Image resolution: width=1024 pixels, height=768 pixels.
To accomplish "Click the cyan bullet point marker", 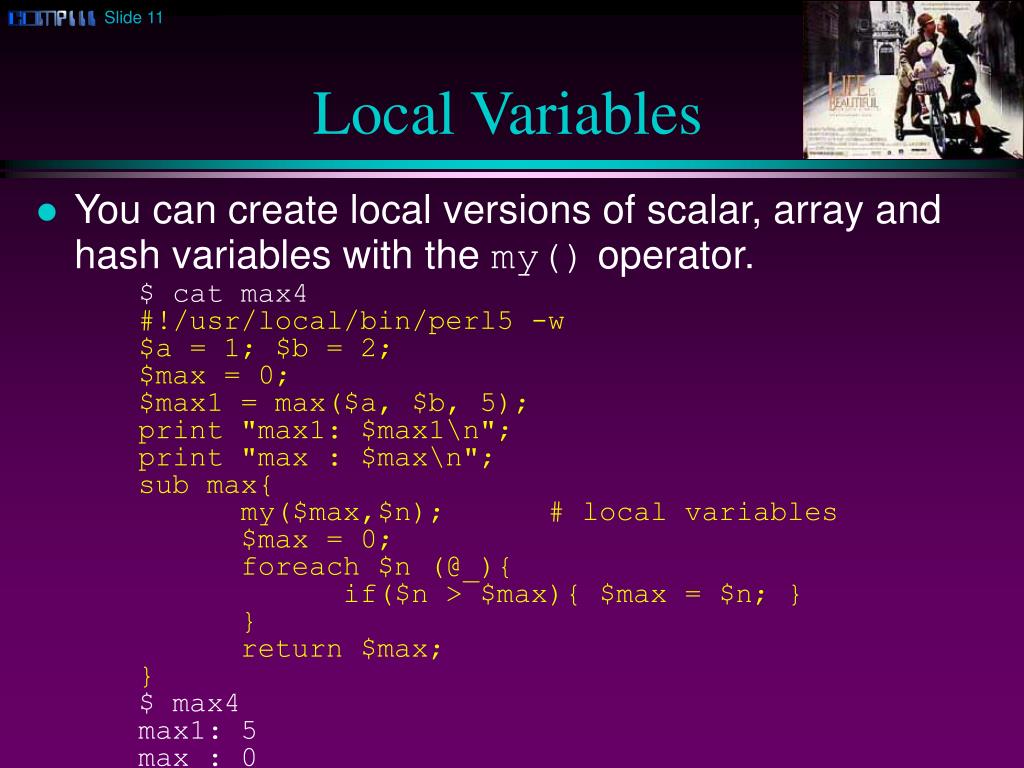I will 47,212.
